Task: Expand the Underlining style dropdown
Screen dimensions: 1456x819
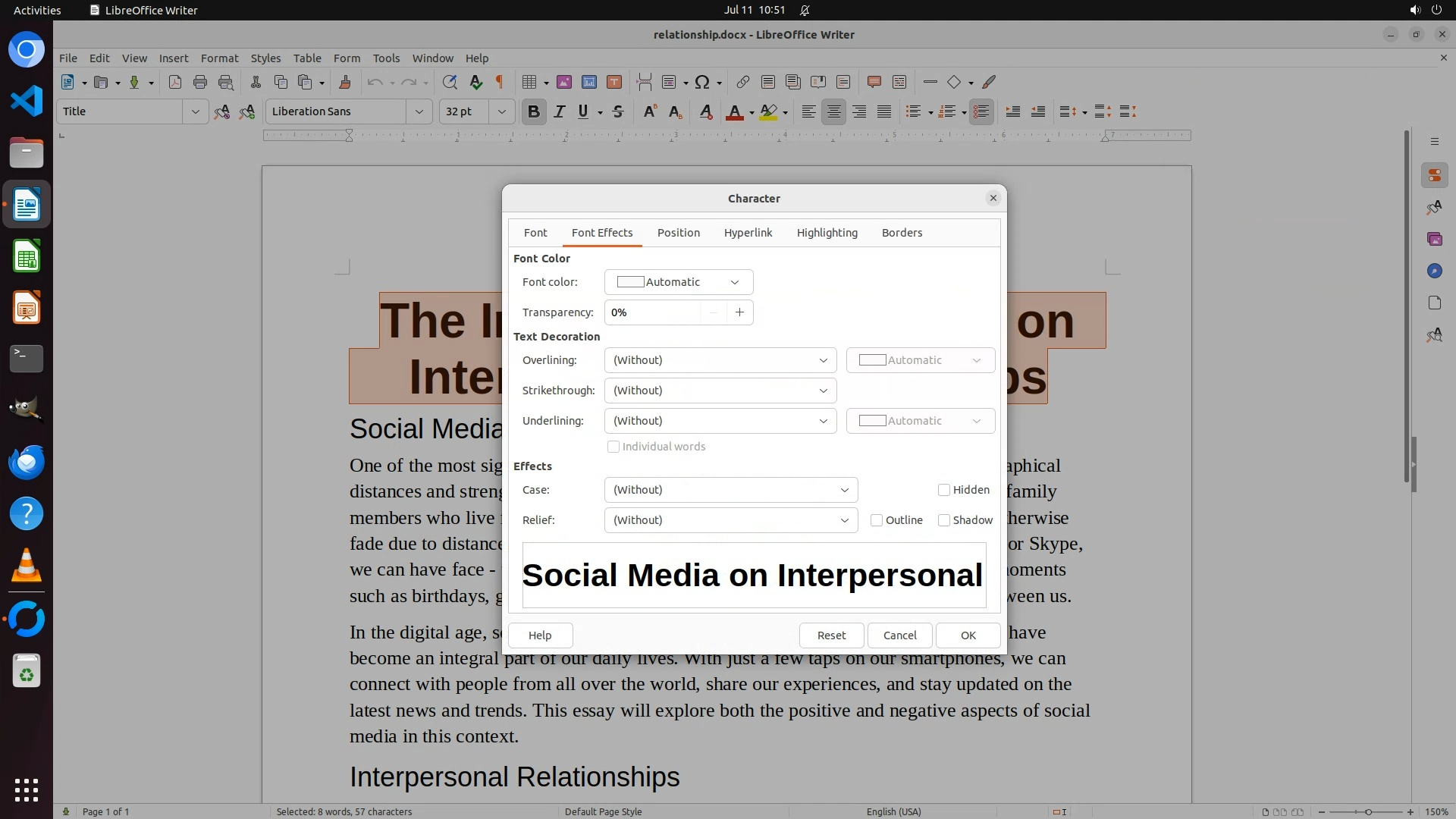Action: tap(720, 421)
